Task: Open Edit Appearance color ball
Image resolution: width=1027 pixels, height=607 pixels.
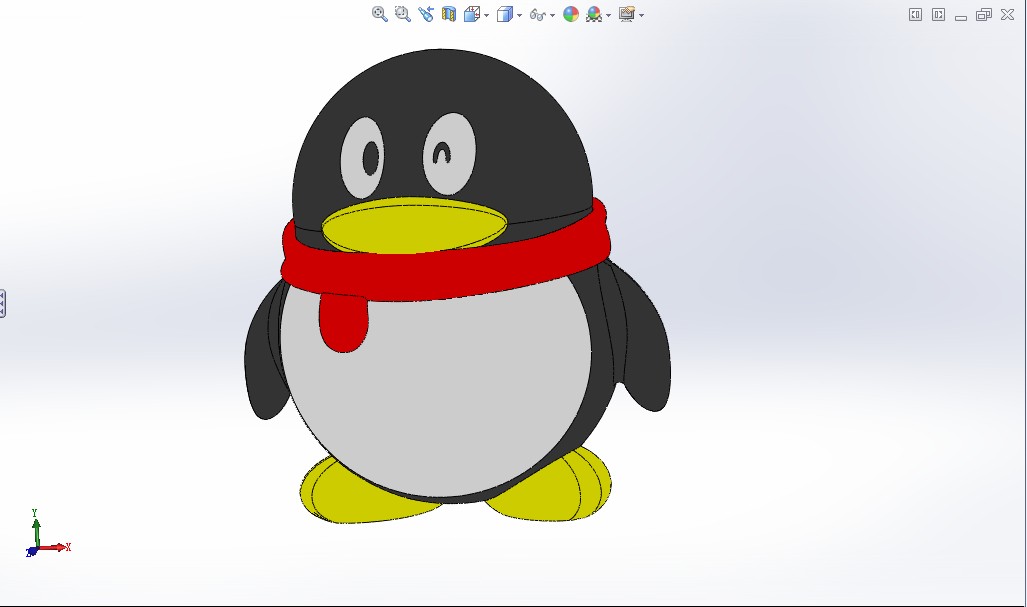Action: coord(571,14)
